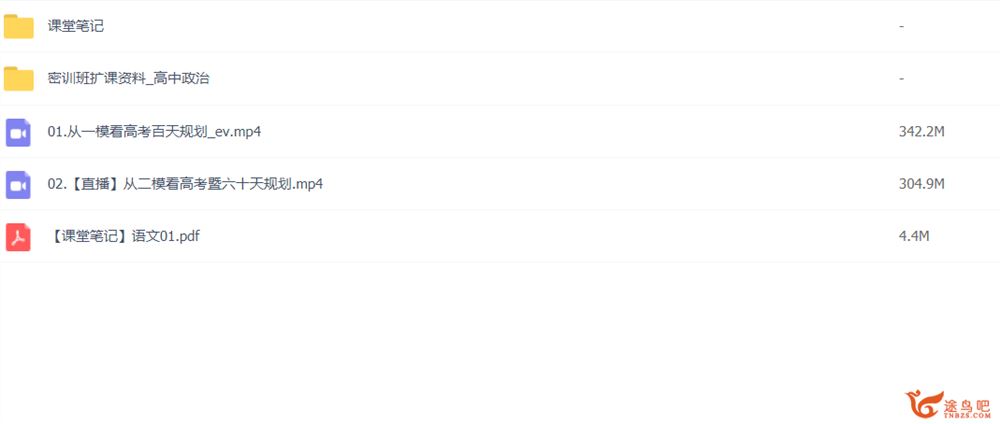Click the 304.9M file size
1000x424 pixels.
pos(921,184)
